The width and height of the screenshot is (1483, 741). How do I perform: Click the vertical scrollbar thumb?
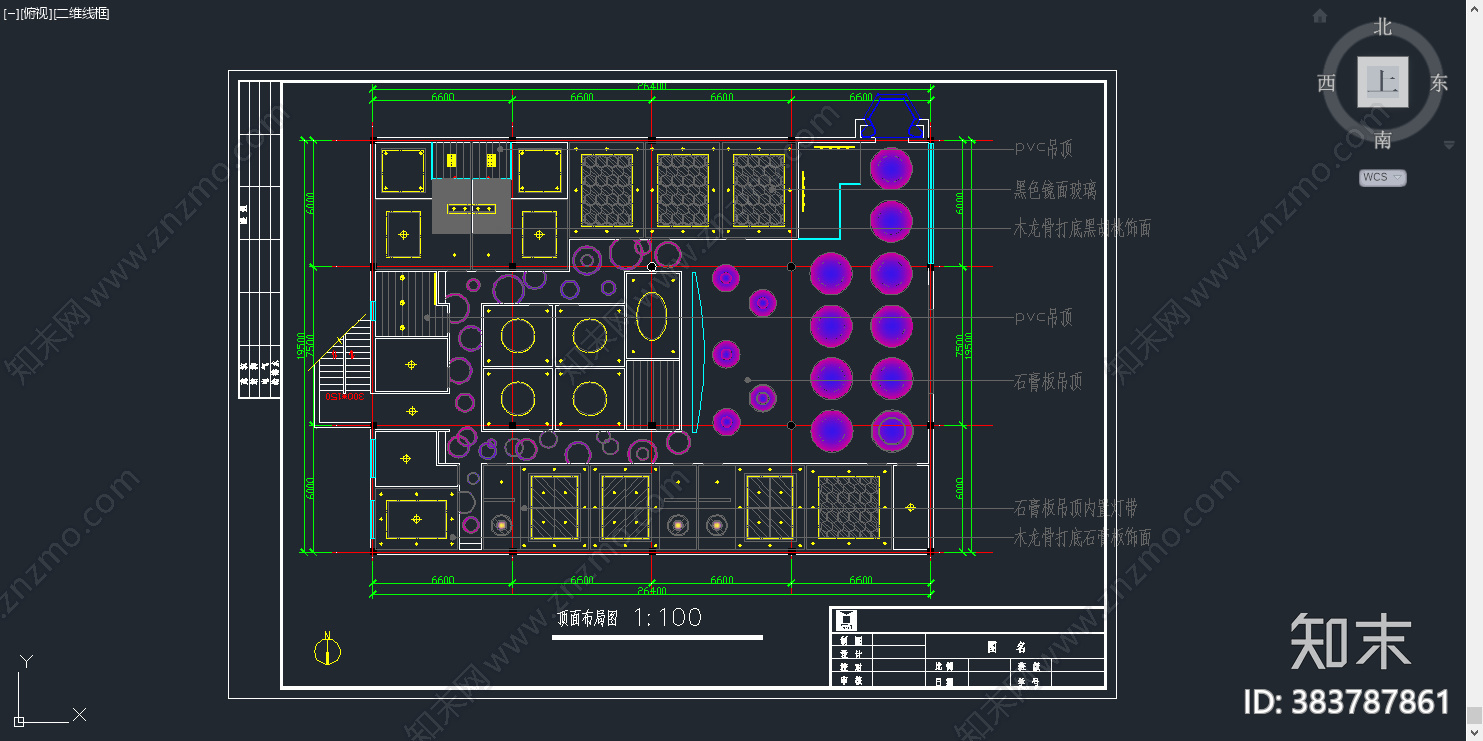coord(1475,716)
